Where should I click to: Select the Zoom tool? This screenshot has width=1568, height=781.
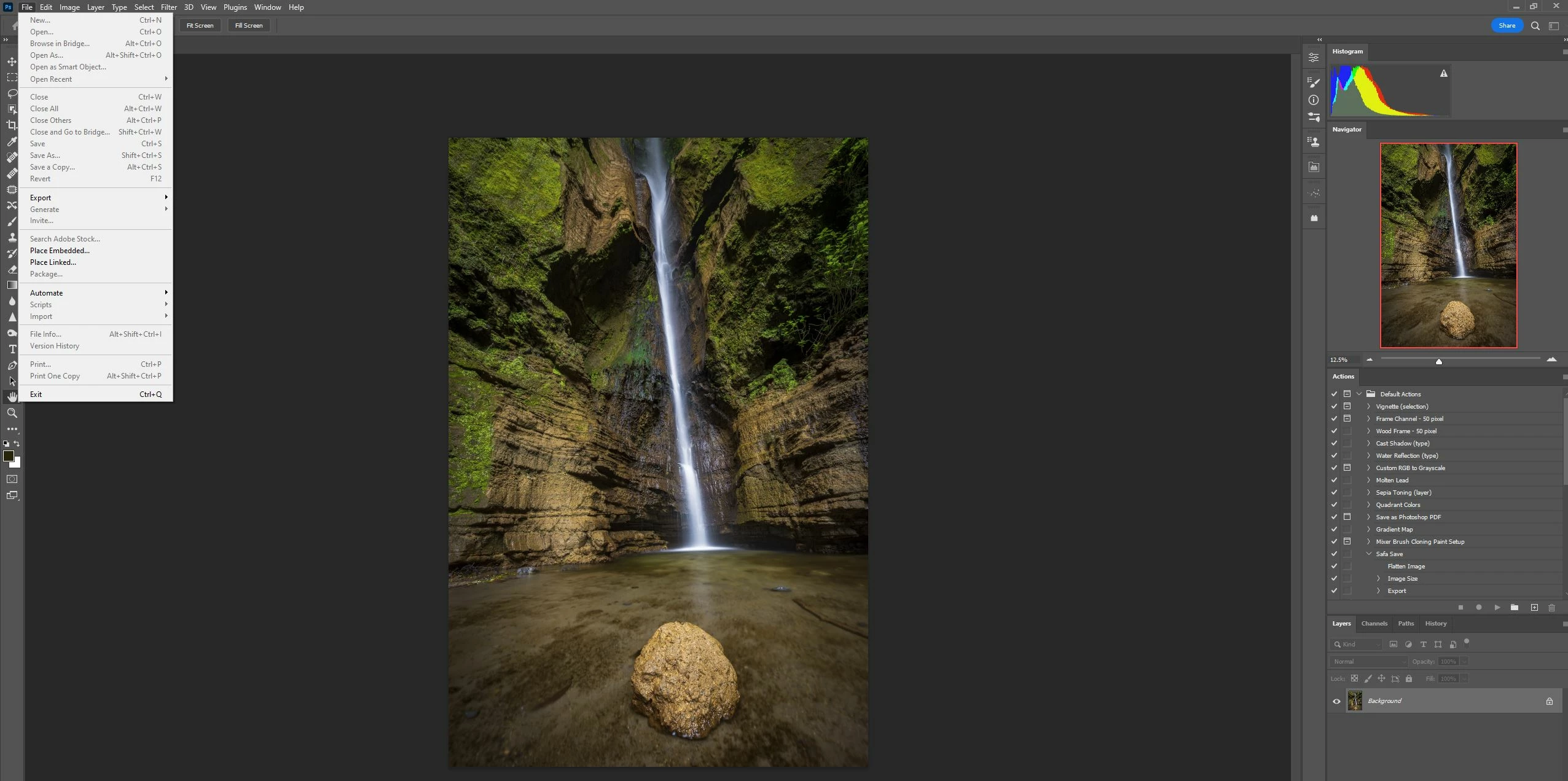coord(12,413)
